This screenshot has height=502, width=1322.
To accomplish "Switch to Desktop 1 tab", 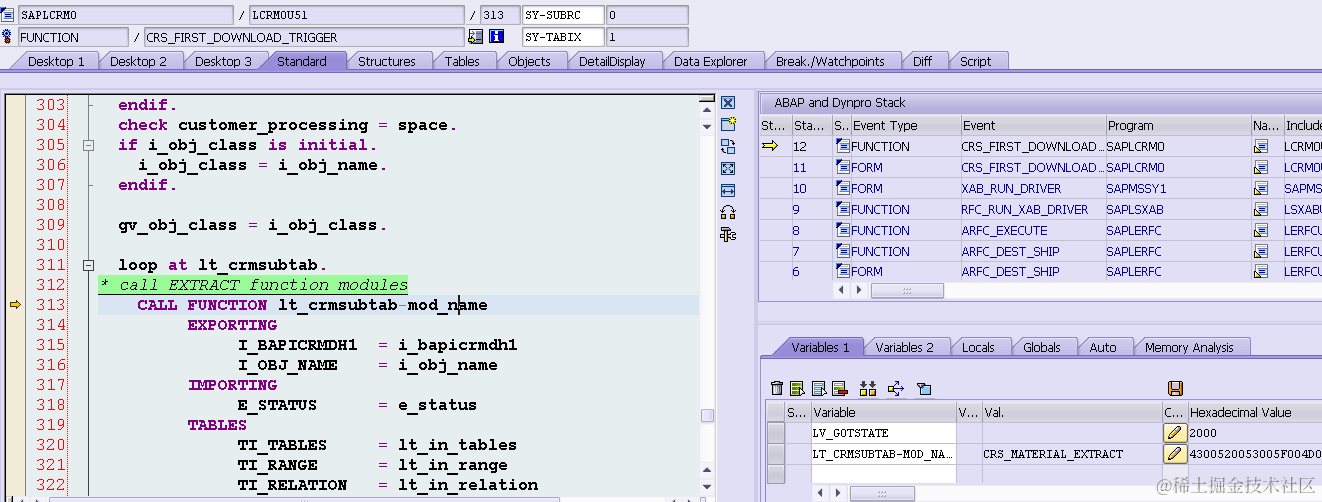I will pos(56,61).
